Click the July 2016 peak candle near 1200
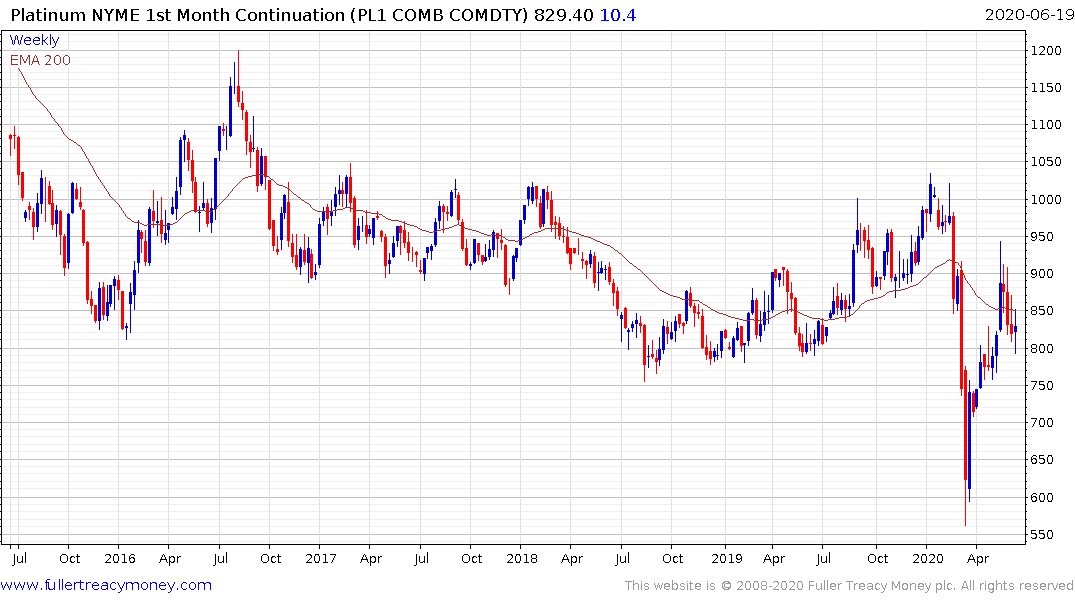Image resolution: width=1075 pixels, height=600 pixels. (x=238, y=79)
